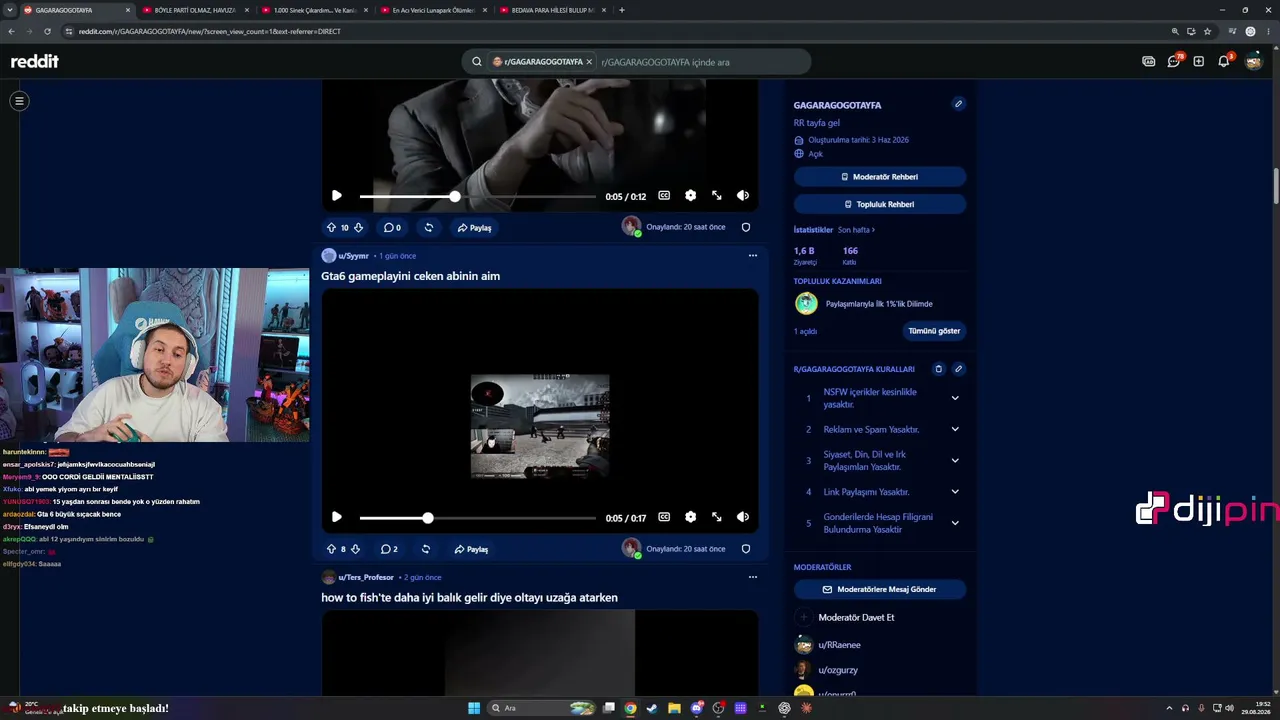The image size is (1280, 720).
Task: Open settings gear on the top video
Action: (690, 195)
